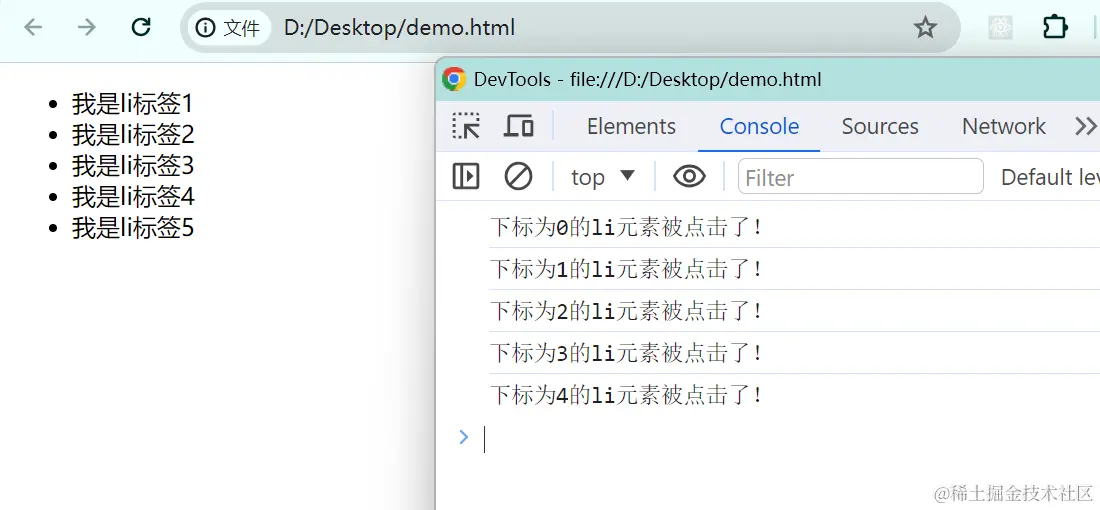Image resolution: width=1100 pixels, height=510 pixels.
Task: Switch to the Elements tab
Action: click(x=631, y=126)
